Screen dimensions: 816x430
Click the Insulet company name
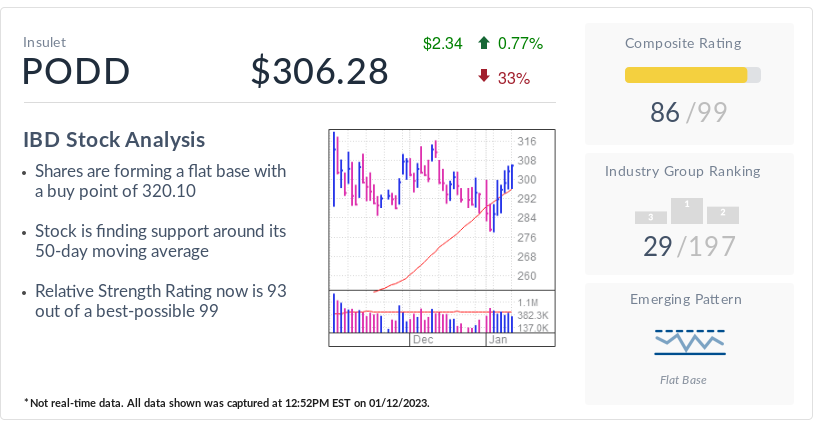pyautogui.click(x=45, y=42)
